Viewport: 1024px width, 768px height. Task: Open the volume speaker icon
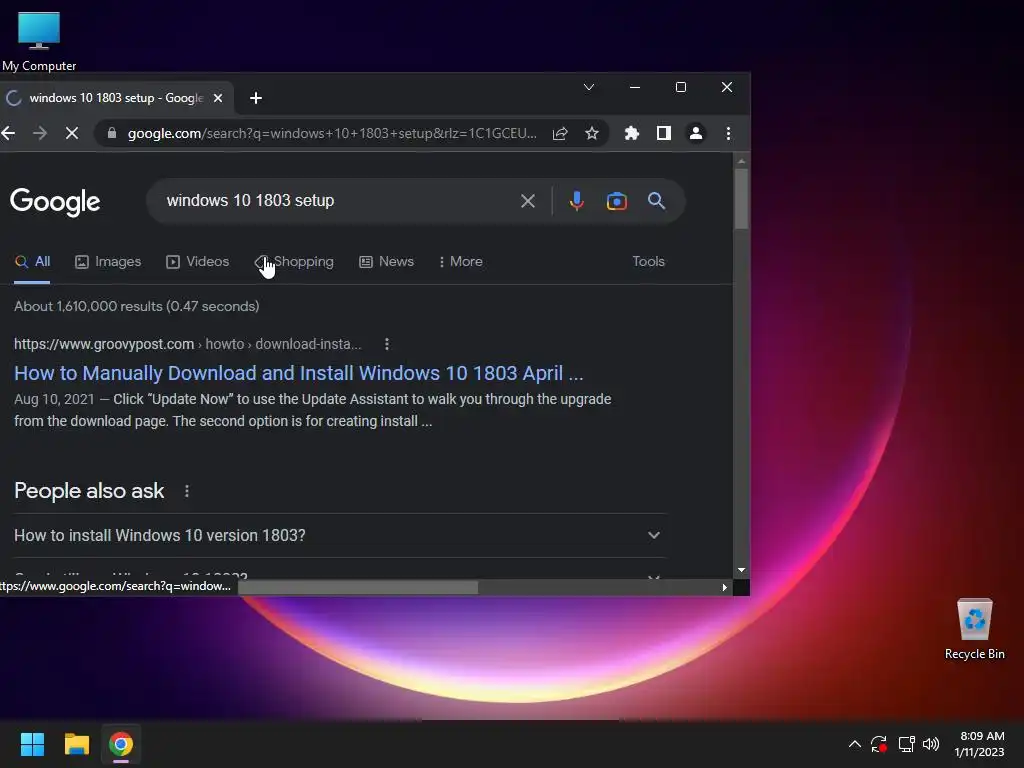(x=931, y=744)
